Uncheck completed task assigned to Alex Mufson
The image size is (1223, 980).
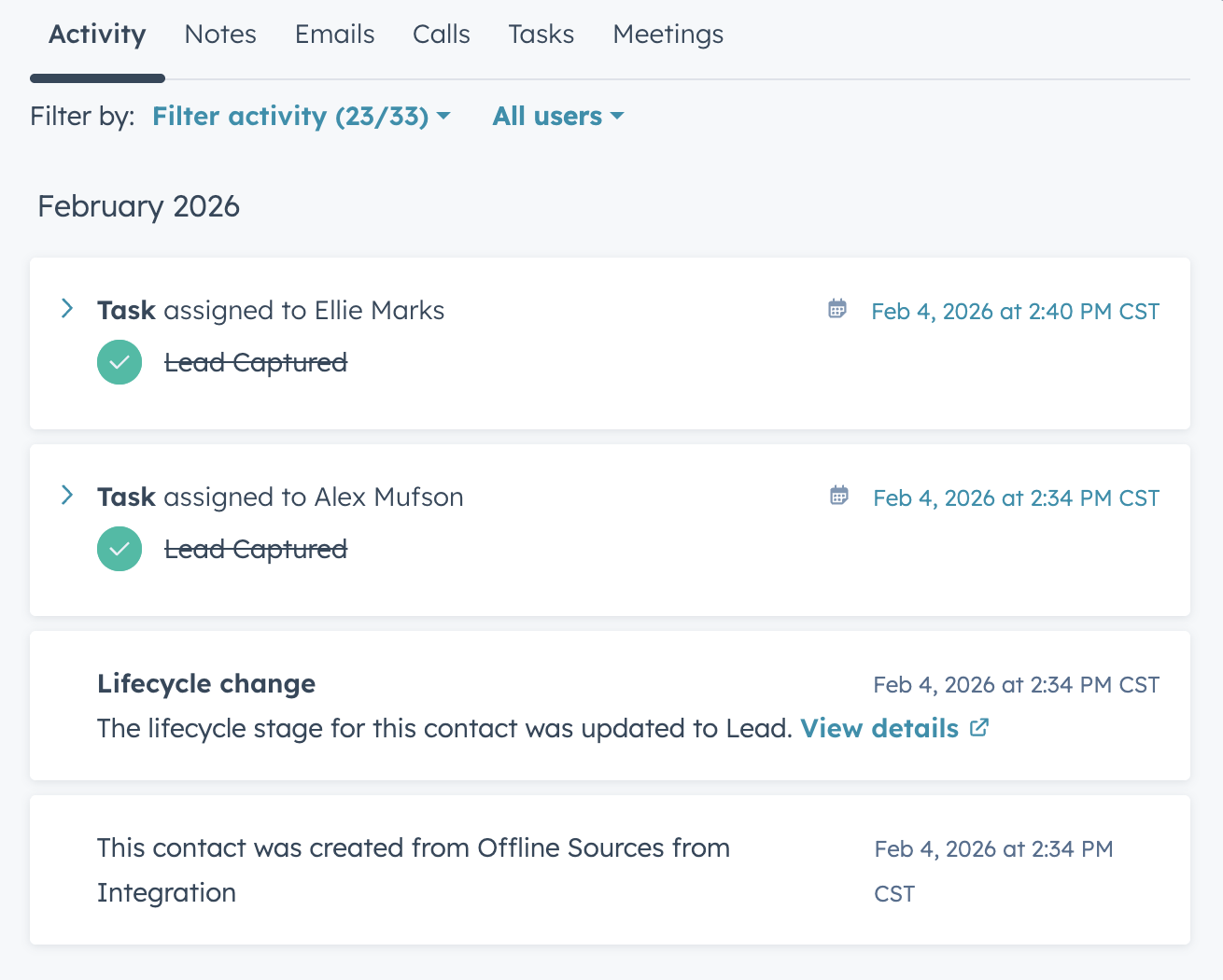click(x=119, y=549)
